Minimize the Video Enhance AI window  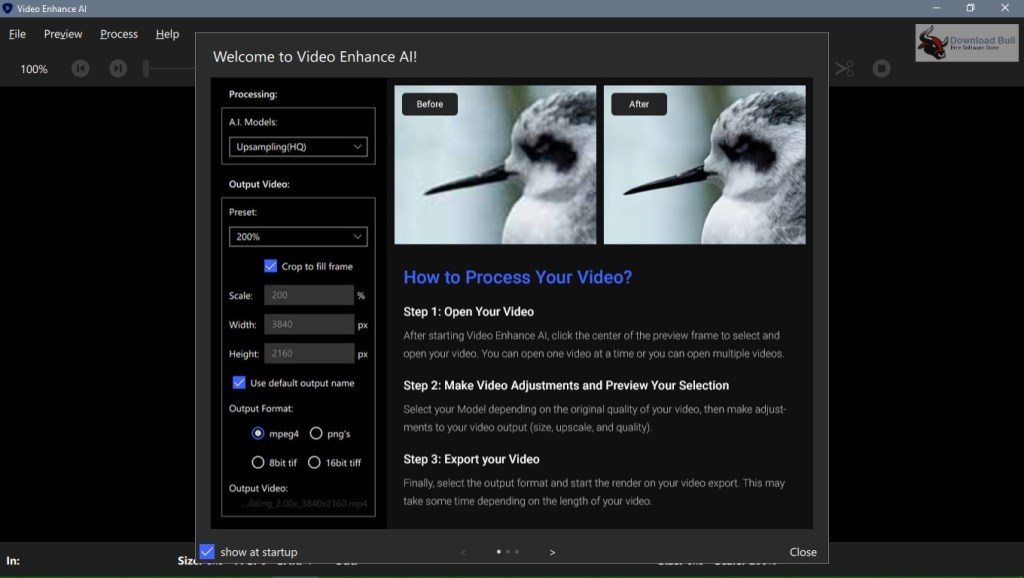pos(936,8)
